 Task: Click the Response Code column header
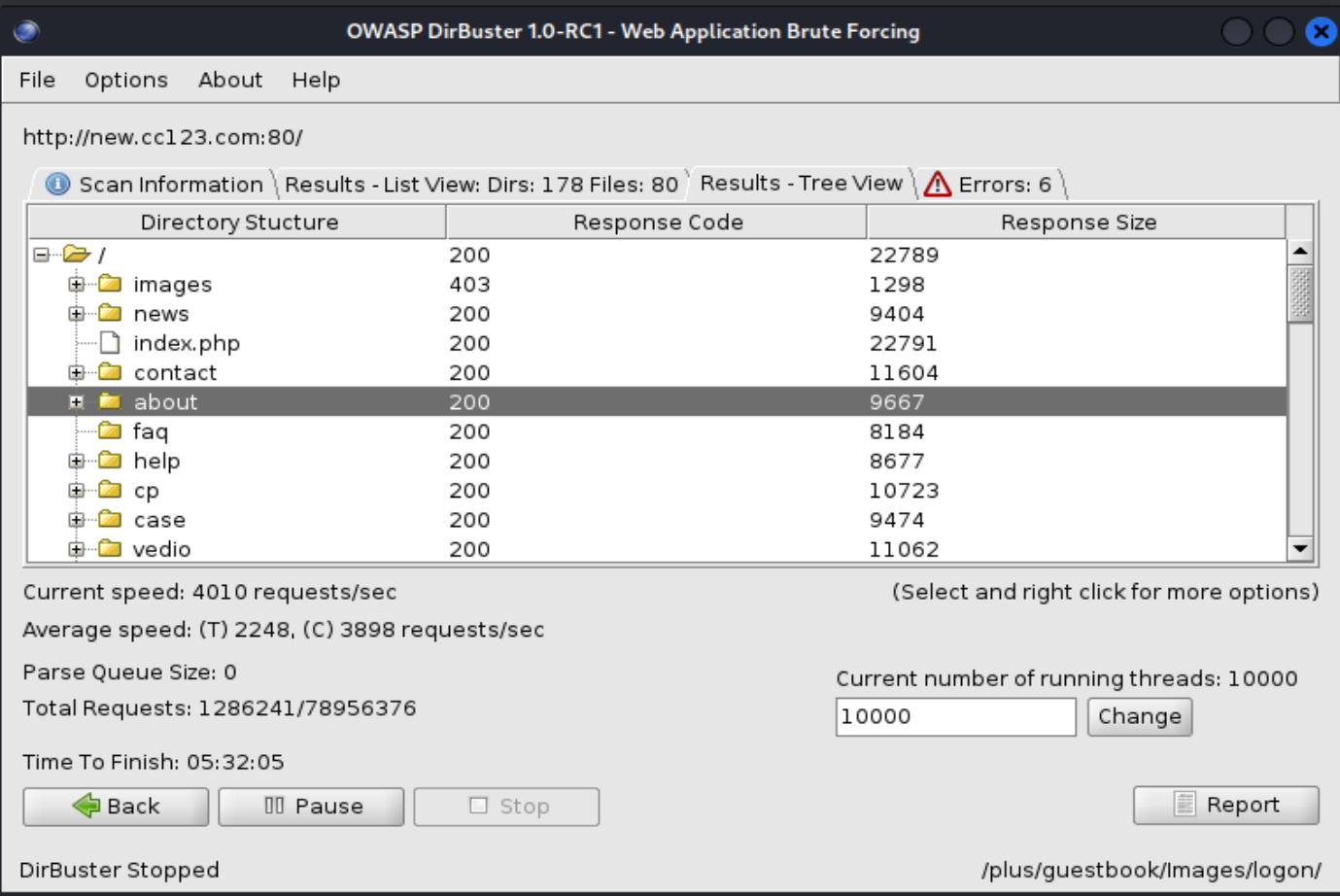tap(657, 222)
